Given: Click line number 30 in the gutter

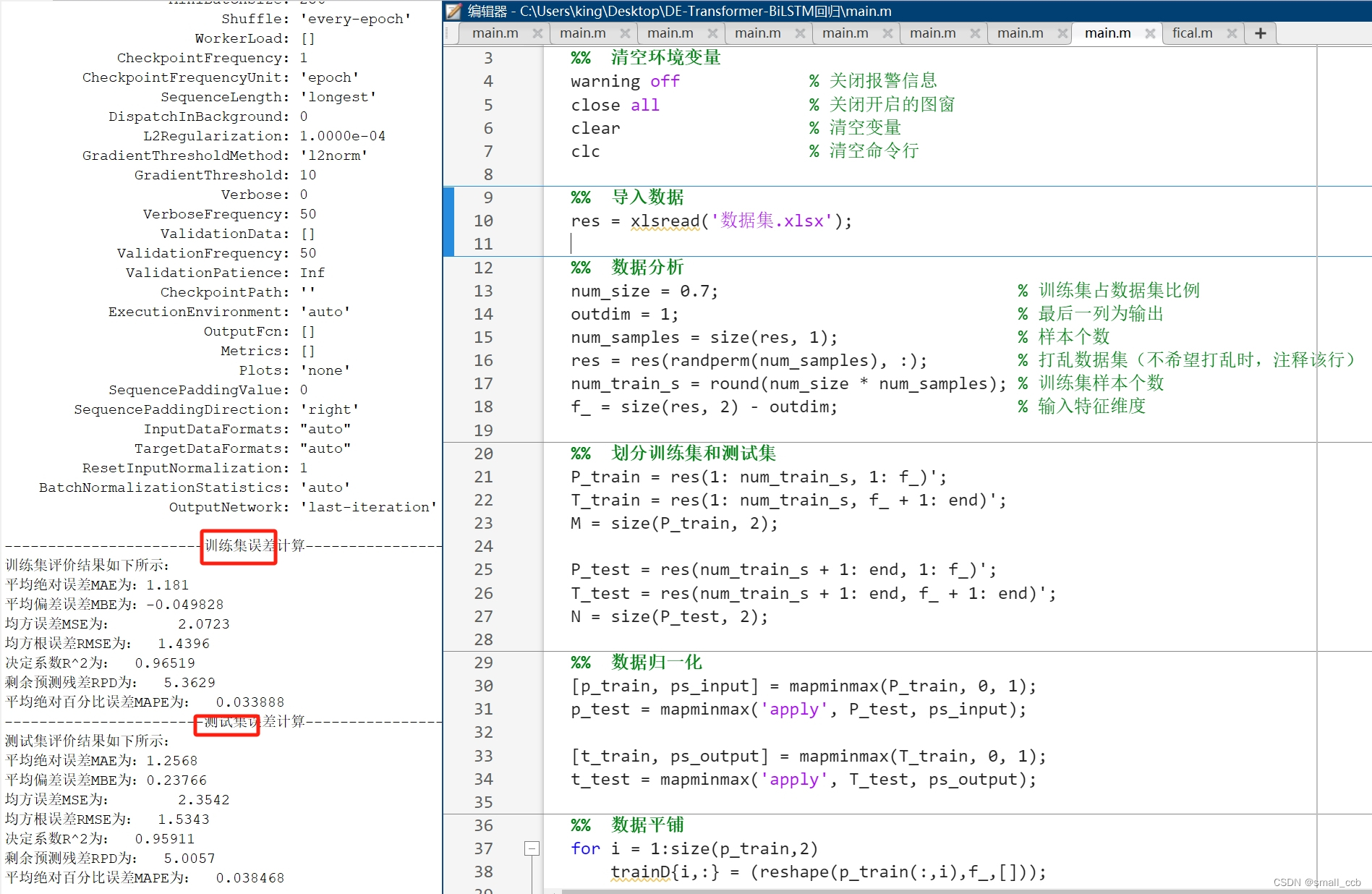Looking at the screenshot, I should tap(484, 686).
